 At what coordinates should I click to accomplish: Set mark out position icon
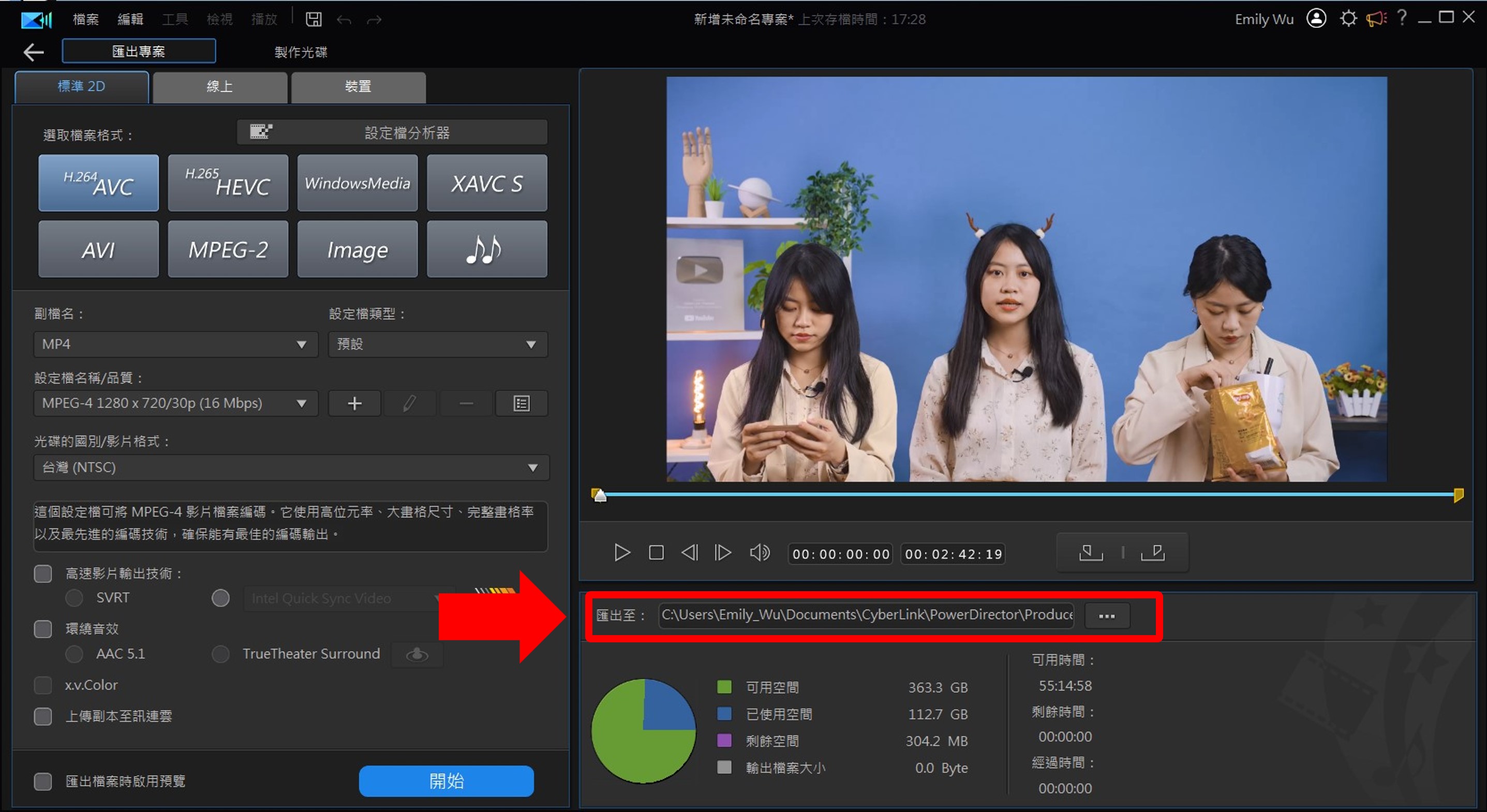(x=1153, y=553)
